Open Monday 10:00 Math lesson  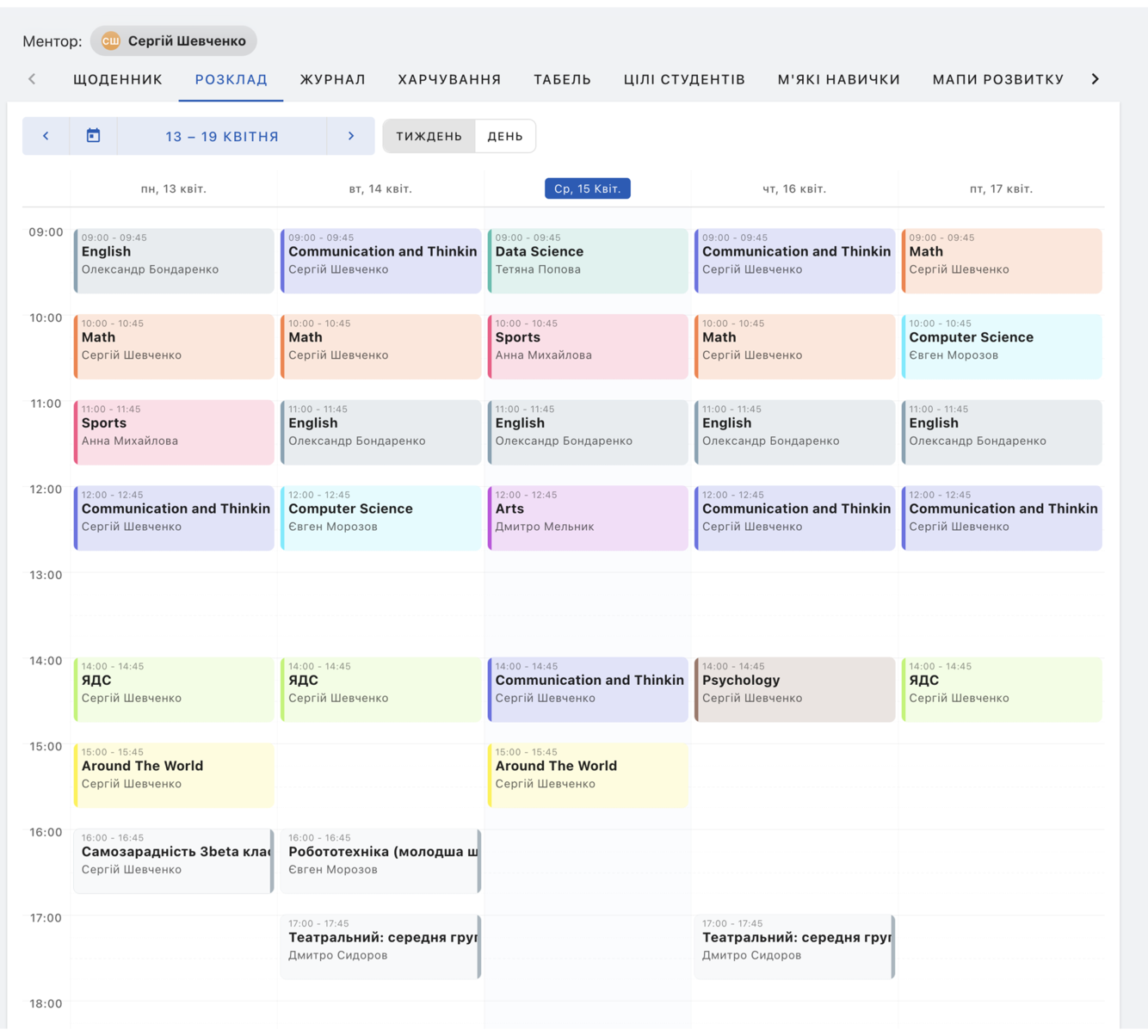174,347
